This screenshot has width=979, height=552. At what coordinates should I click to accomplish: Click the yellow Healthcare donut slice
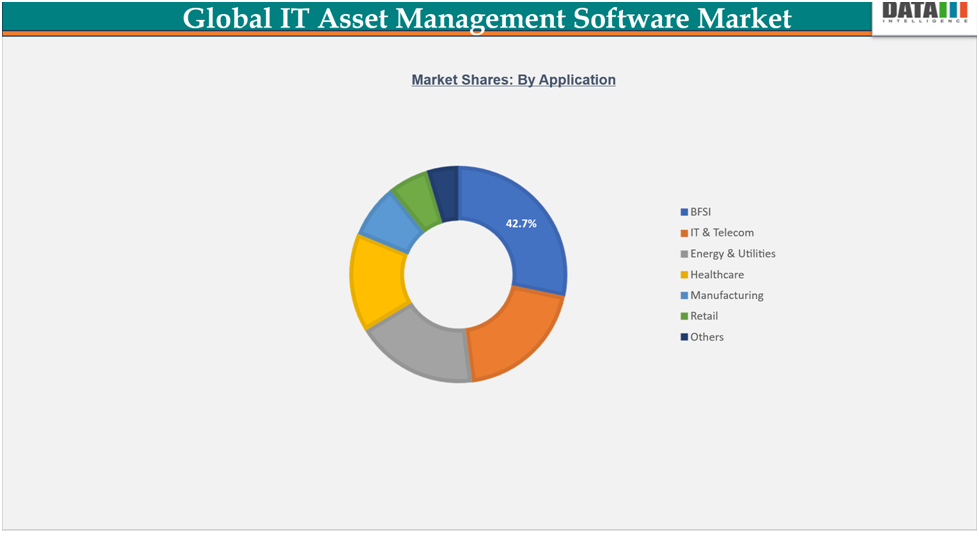click(376, 281)
